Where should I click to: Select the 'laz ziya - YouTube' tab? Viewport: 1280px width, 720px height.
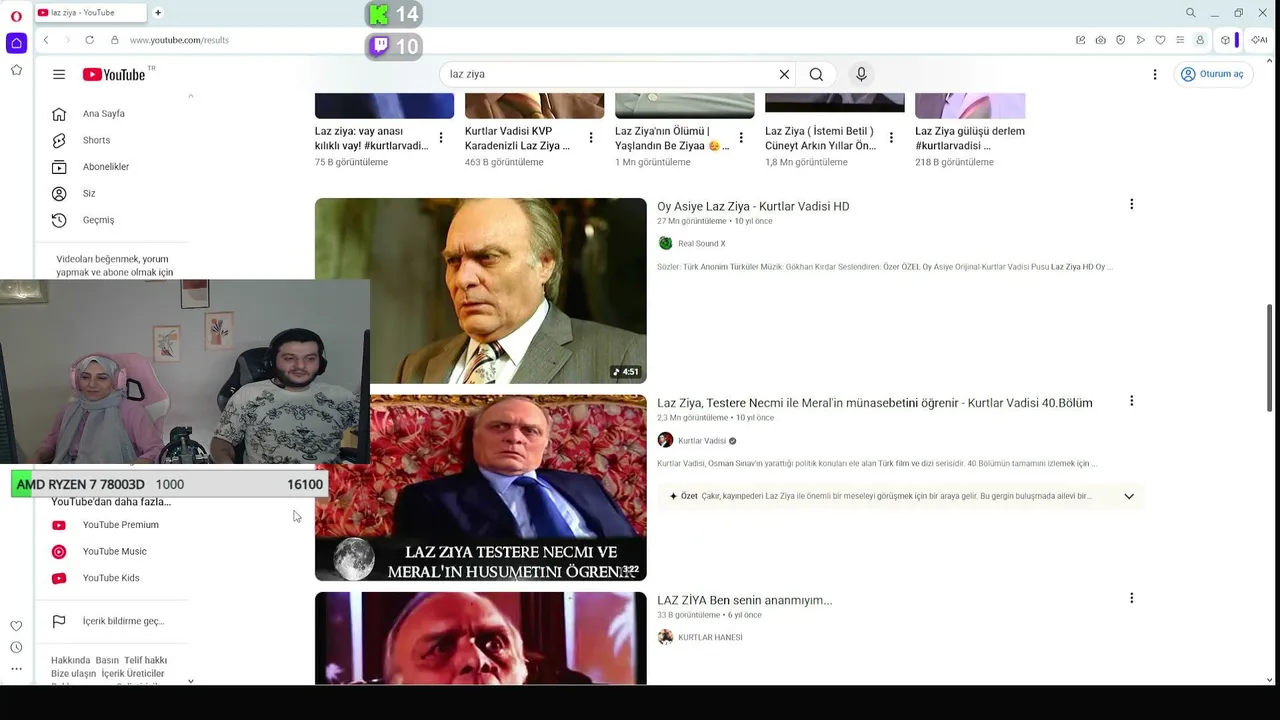click(90, 13)
